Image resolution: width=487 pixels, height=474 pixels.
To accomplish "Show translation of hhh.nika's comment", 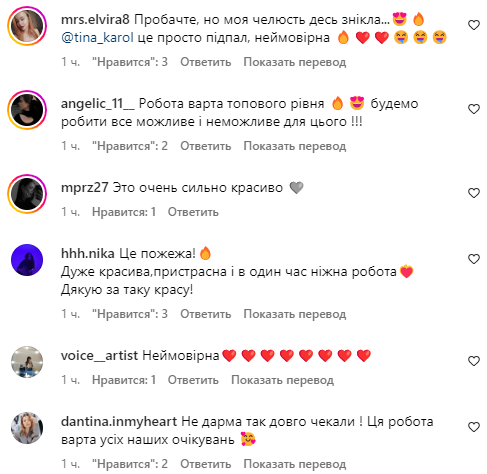I will (295, 314).
